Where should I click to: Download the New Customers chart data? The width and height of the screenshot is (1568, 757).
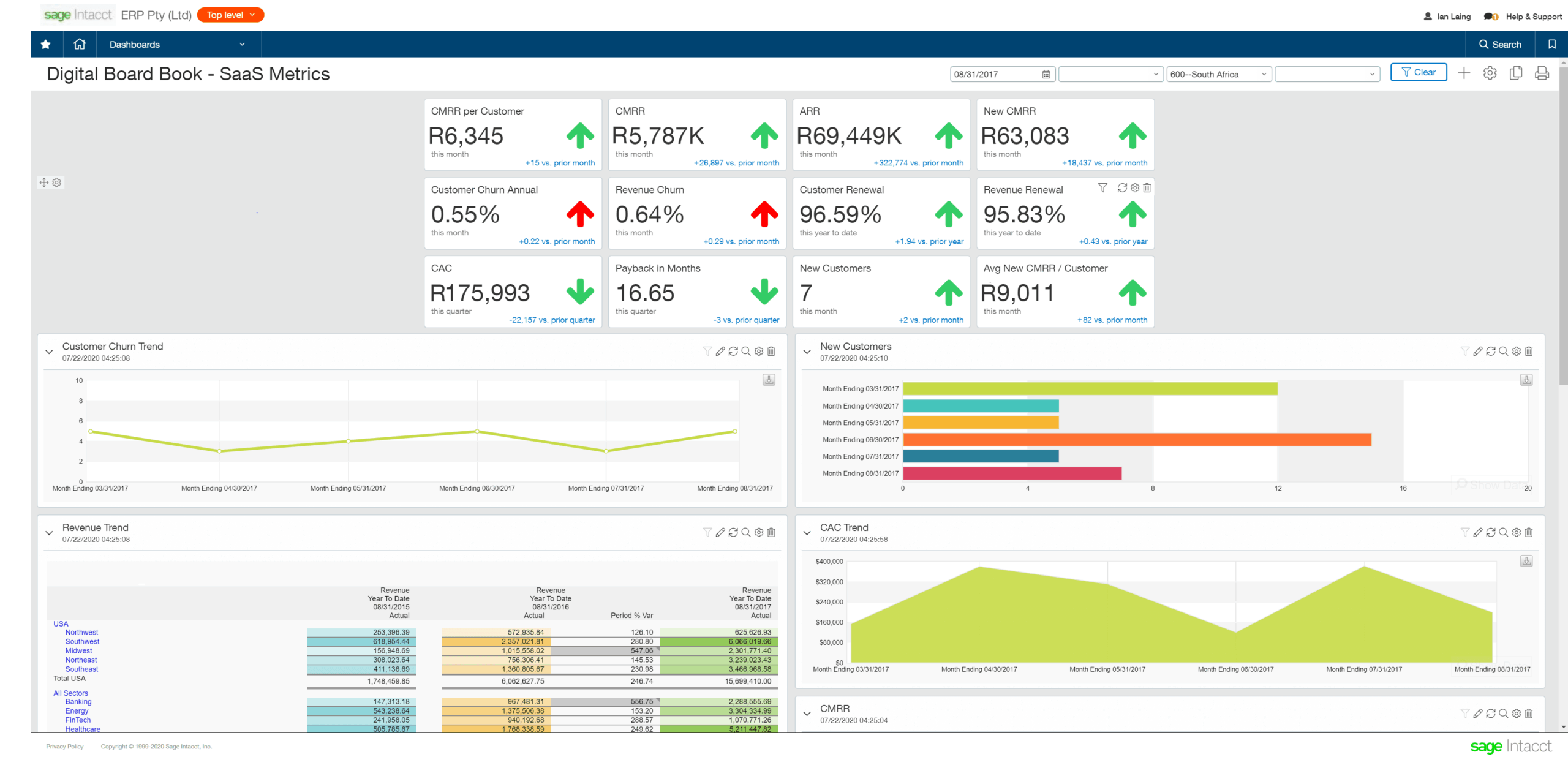(x=1525, y=380)
